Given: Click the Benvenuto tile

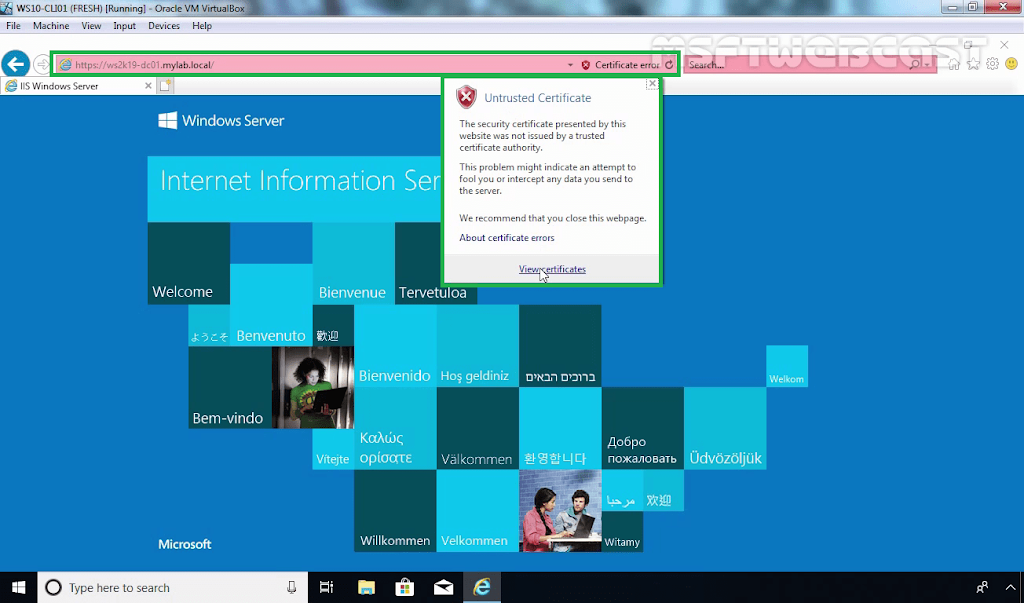Looking at the screenshot, I should pos(271,305).
